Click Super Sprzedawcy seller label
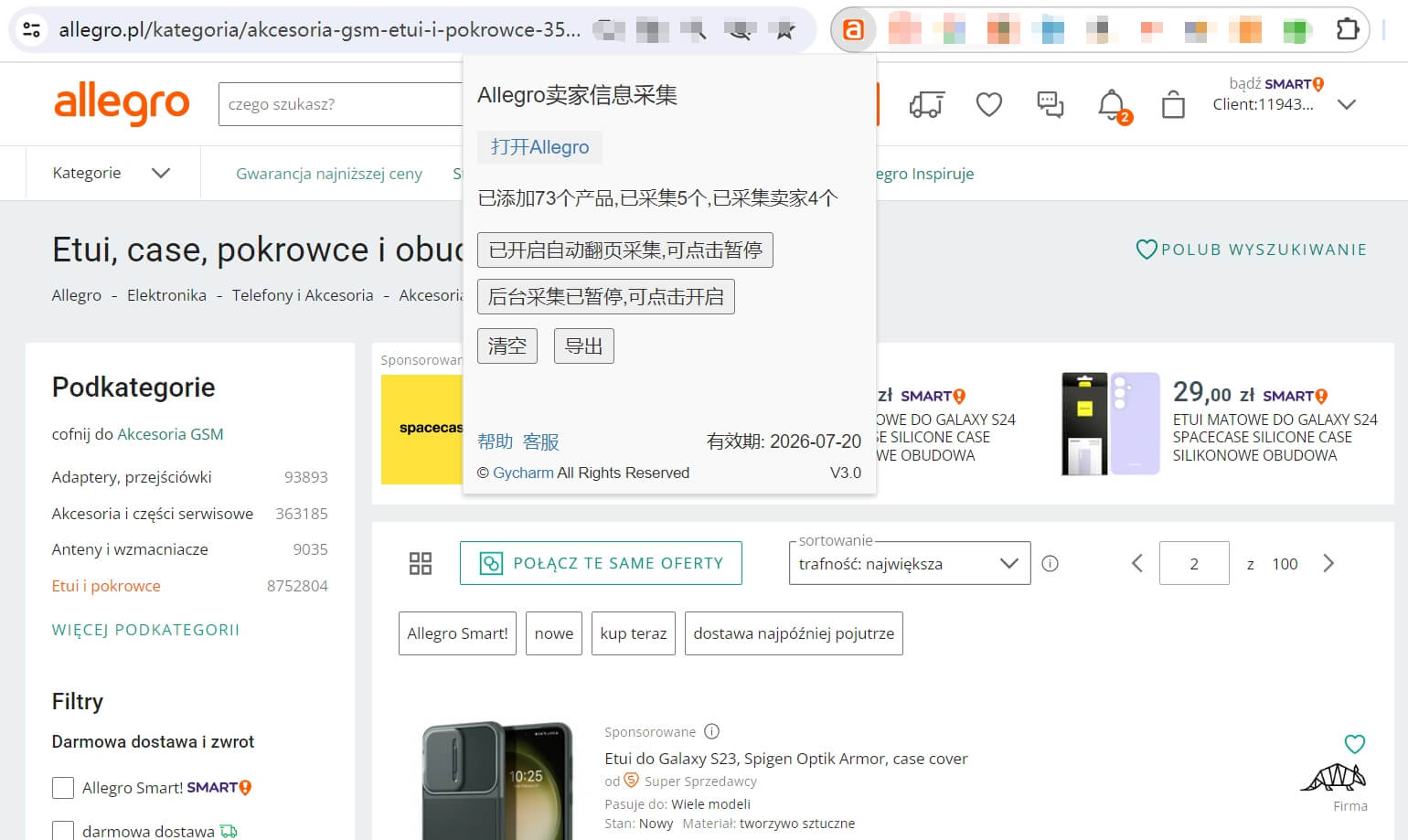The image size is (1408, 840). coord(700,782)
